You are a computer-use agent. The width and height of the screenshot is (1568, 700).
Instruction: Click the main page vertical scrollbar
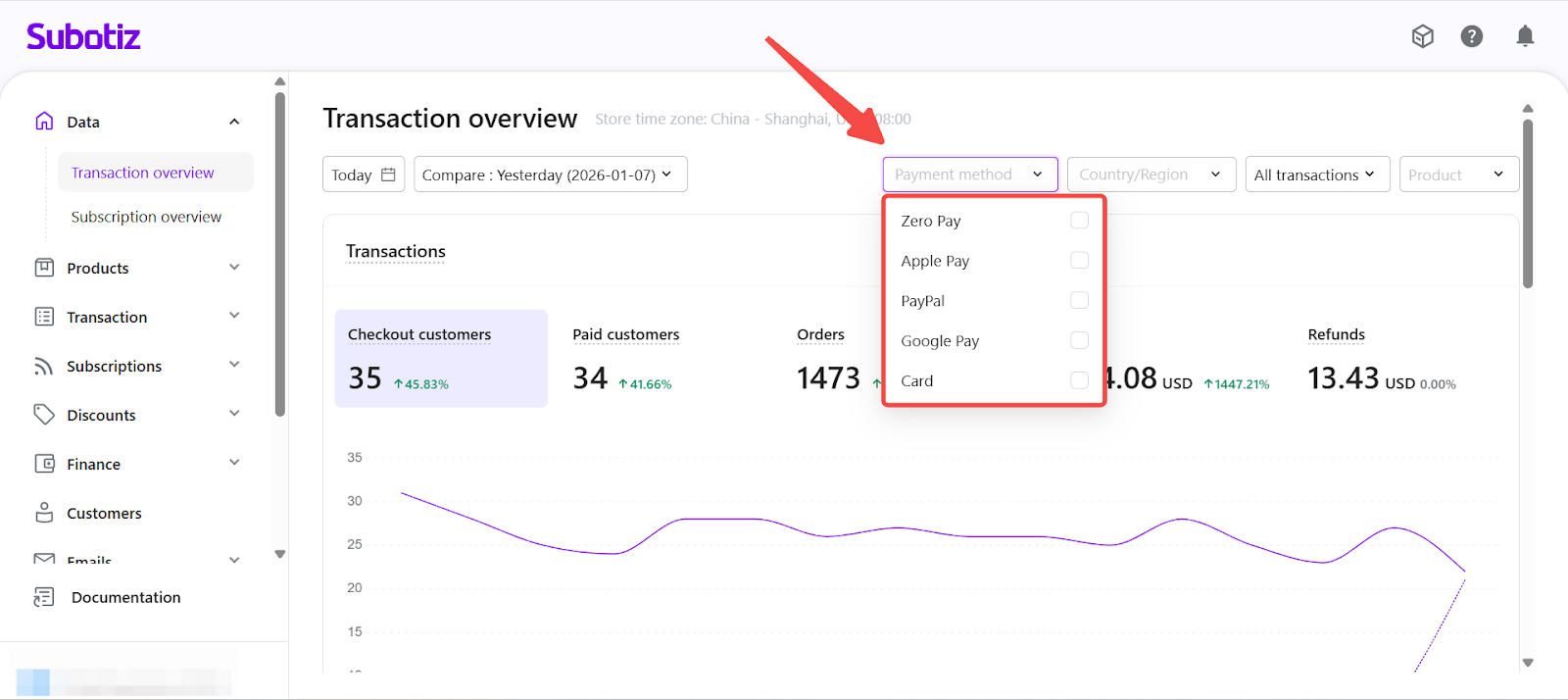pos(1527,204)
